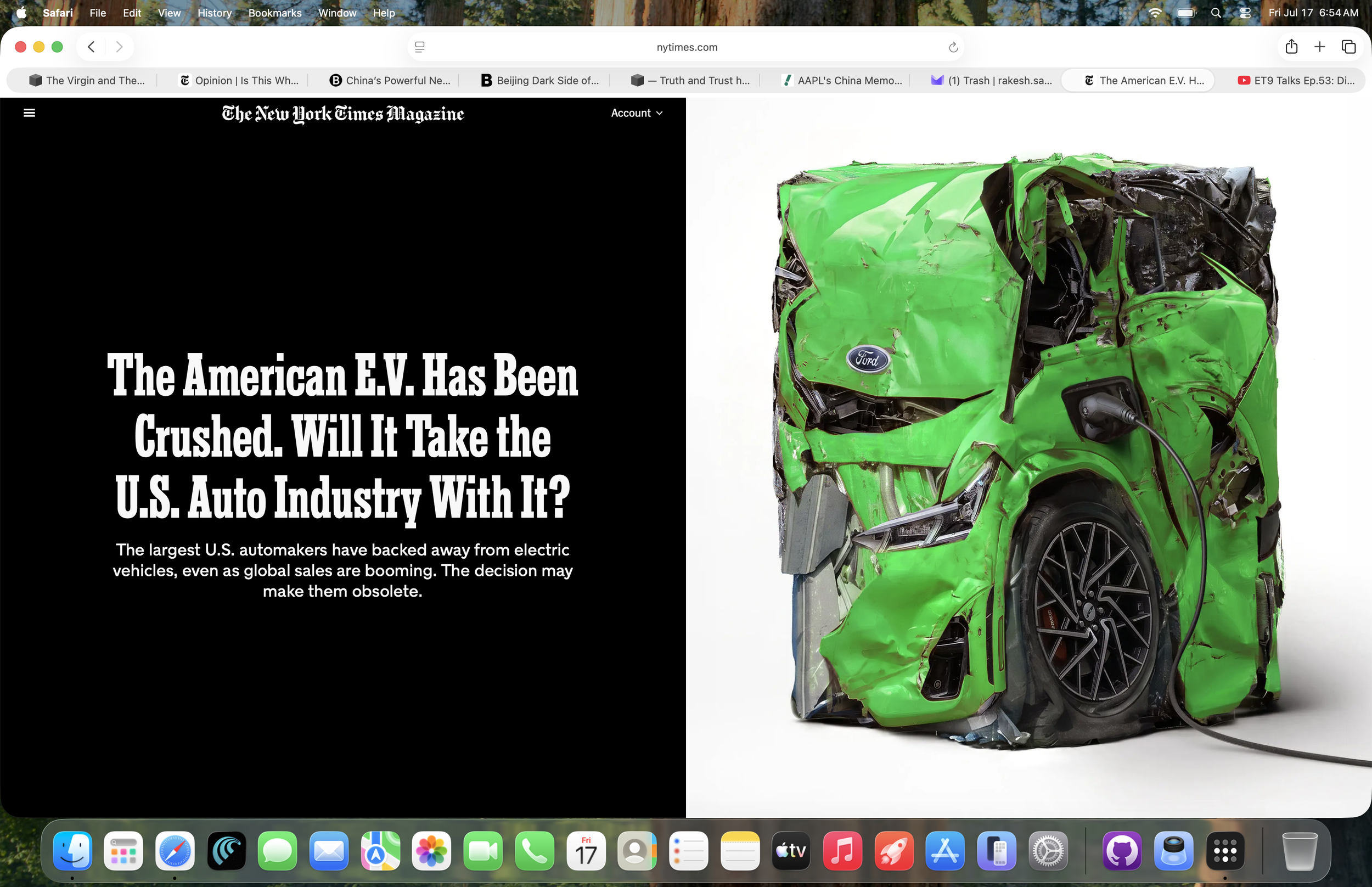
Task: Add a new Safari tab
Action: tap(1320, 47)
